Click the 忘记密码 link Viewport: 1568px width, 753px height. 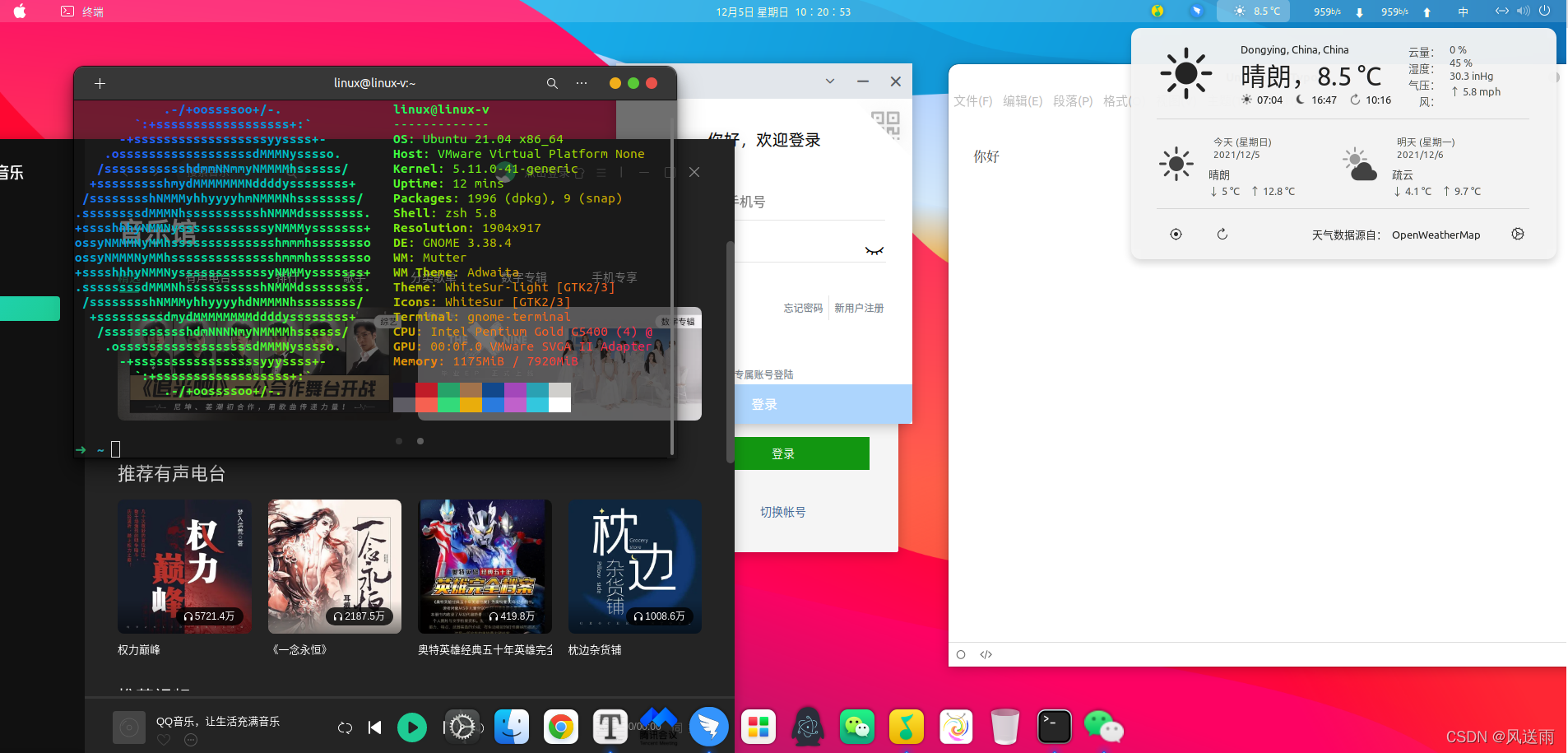tap(803, 308)
